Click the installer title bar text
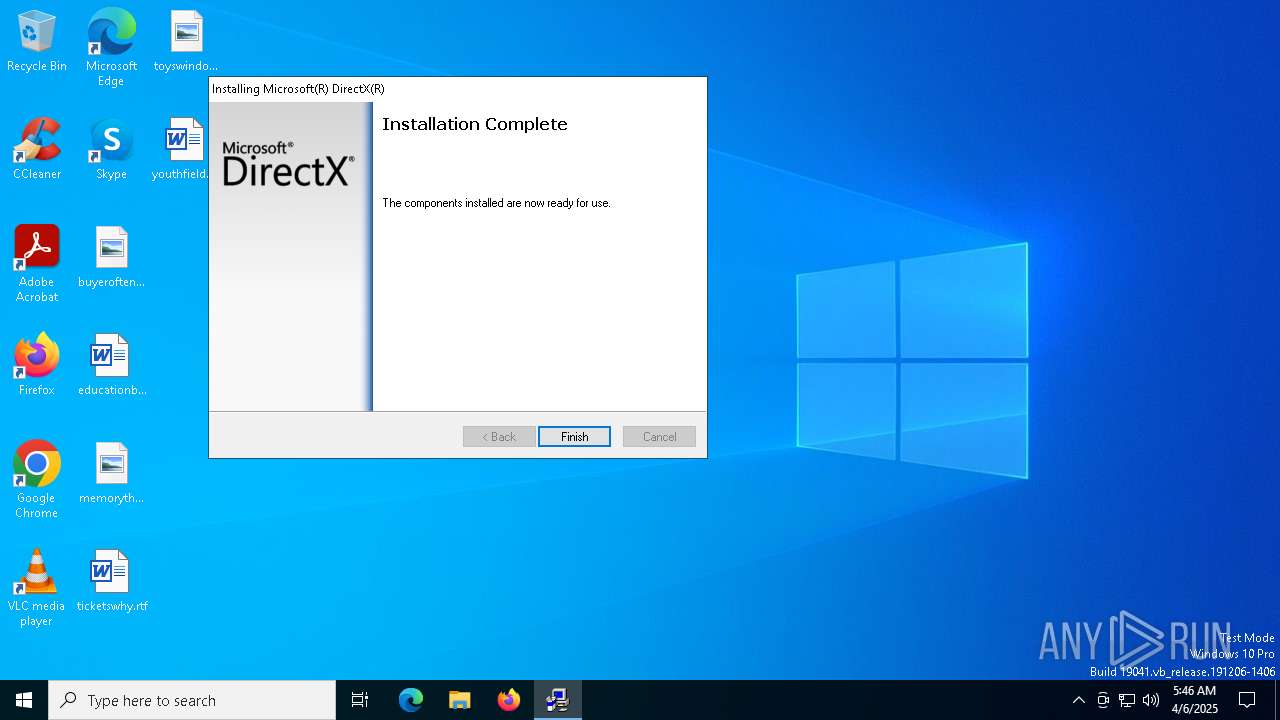The width and height of the screenshot is (1280, 720). point(298,89)
